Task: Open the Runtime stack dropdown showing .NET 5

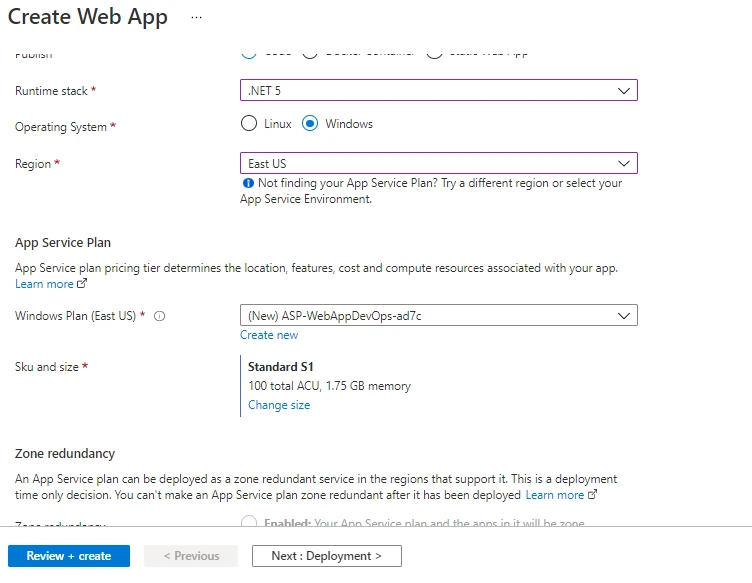Action: [x=438, y=90]
